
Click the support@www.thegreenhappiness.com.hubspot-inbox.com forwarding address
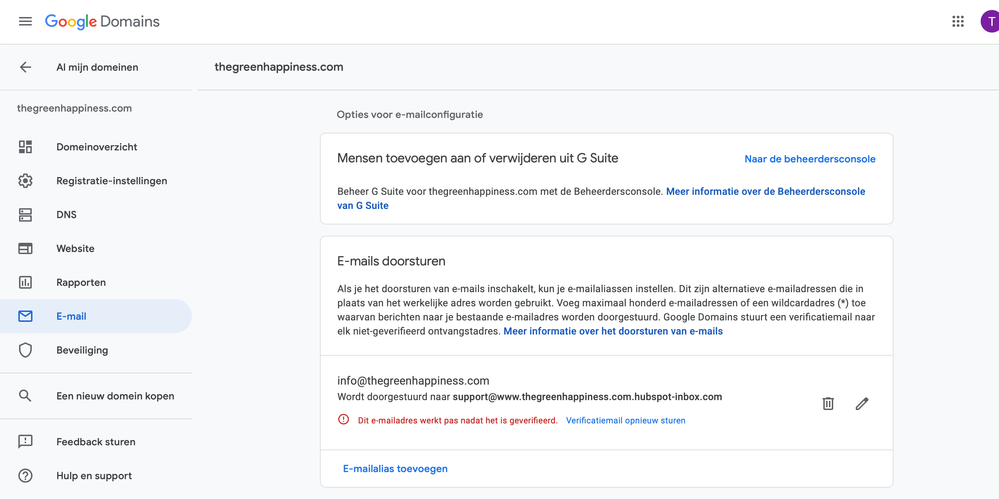(x=587, y=396)
